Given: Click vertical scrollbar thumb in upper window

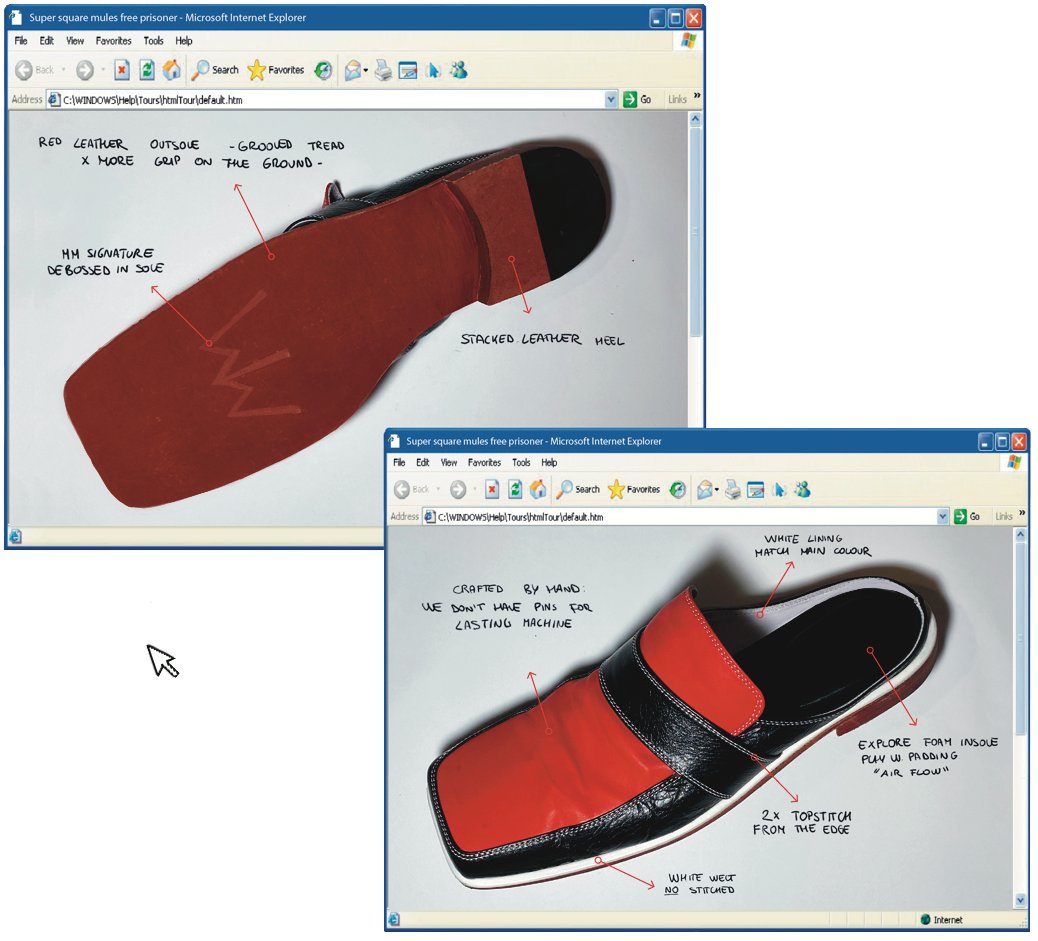Looking at the screenshot, I should (x=695, y=232).
